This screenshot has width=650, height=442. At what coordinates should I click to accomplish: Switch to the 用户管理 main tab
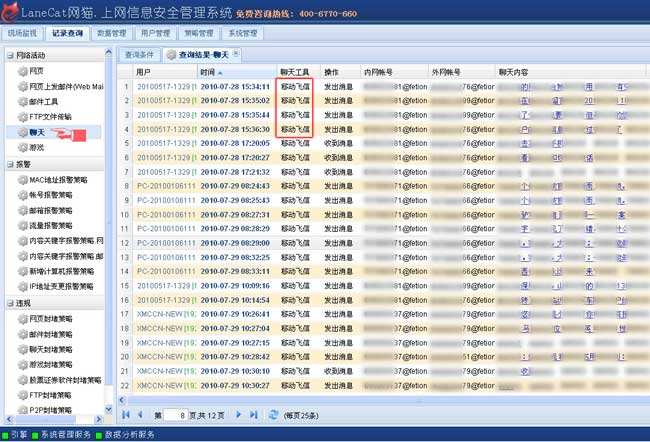155,33
